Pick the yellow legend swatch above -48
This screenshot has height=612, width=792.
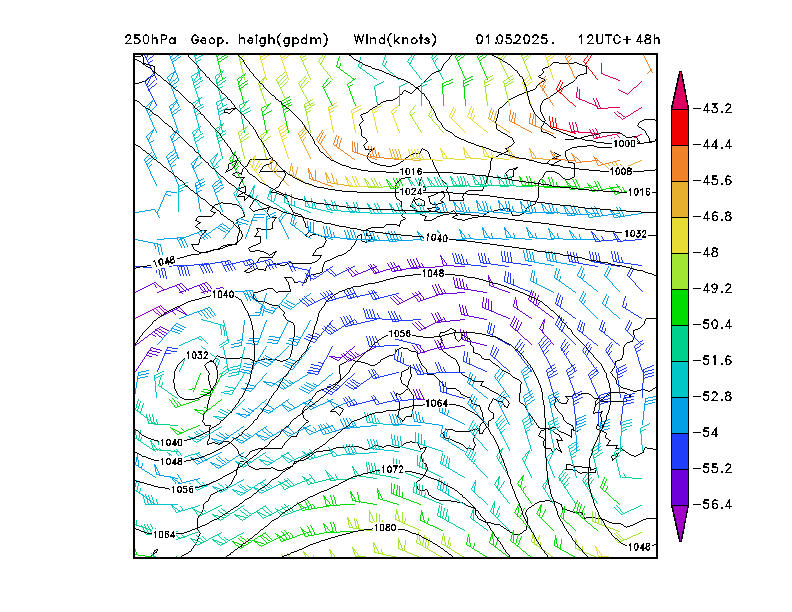(x=680, y=235)
